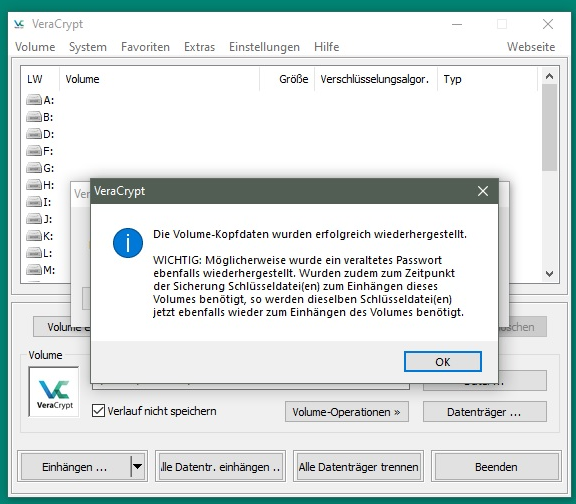Select drive M: icon in list
Image resolution: width=576 pixels, height=504 pixels.
34,270
